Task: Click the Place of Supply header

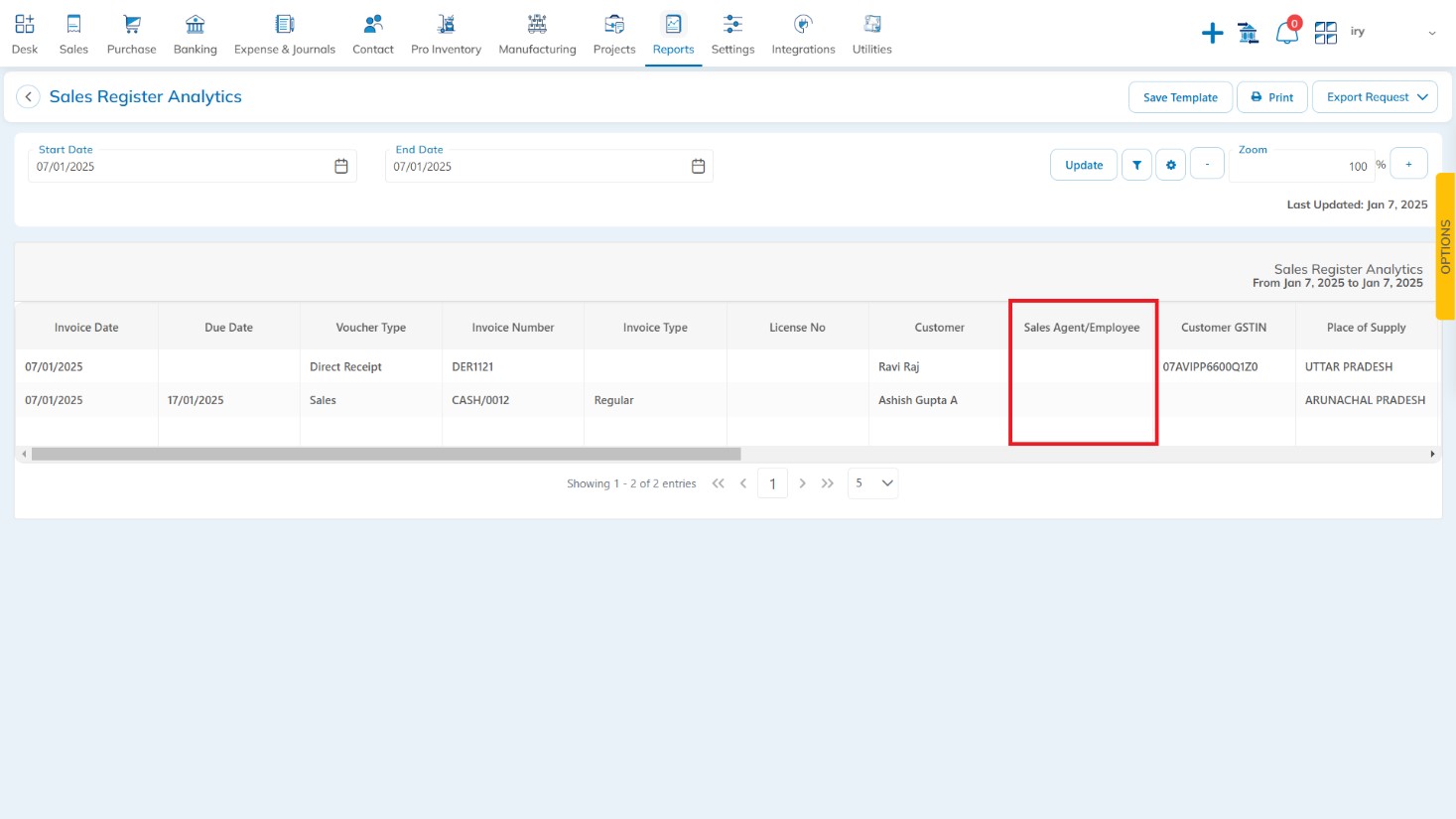Action: (x=1367, y=328)
